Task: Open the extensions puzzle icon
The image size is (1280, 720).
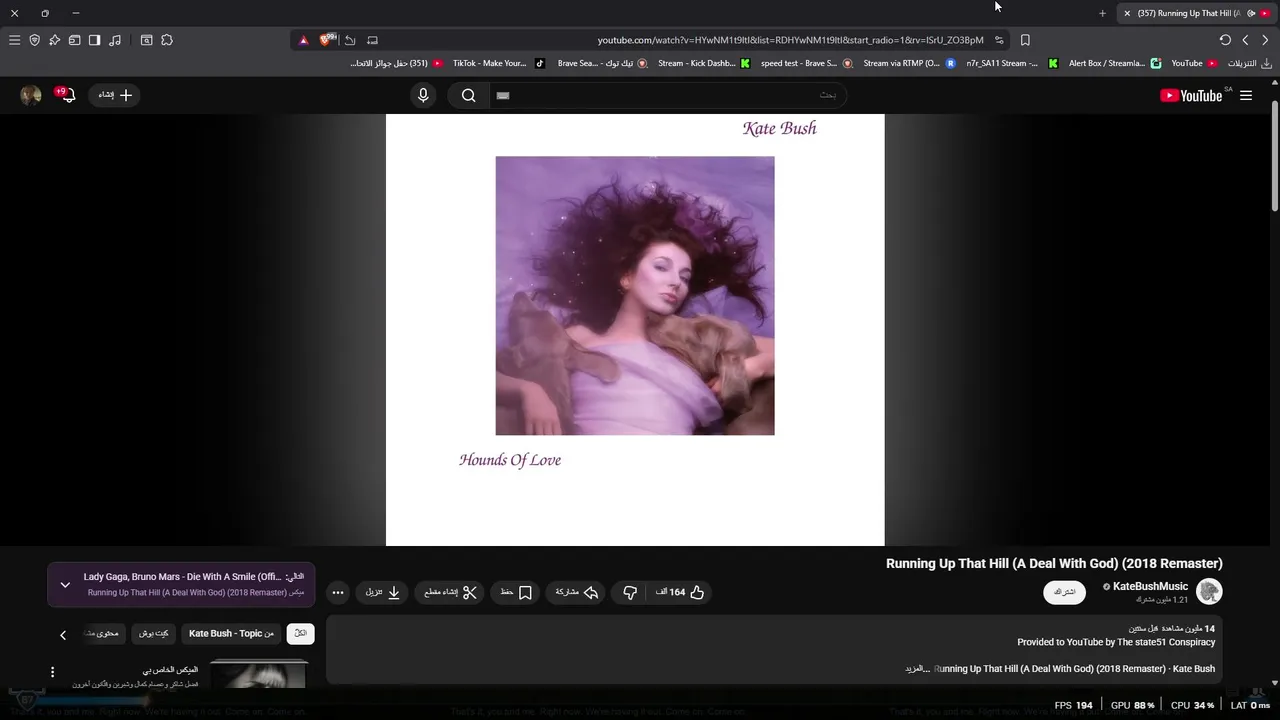Action: (167, 40)
